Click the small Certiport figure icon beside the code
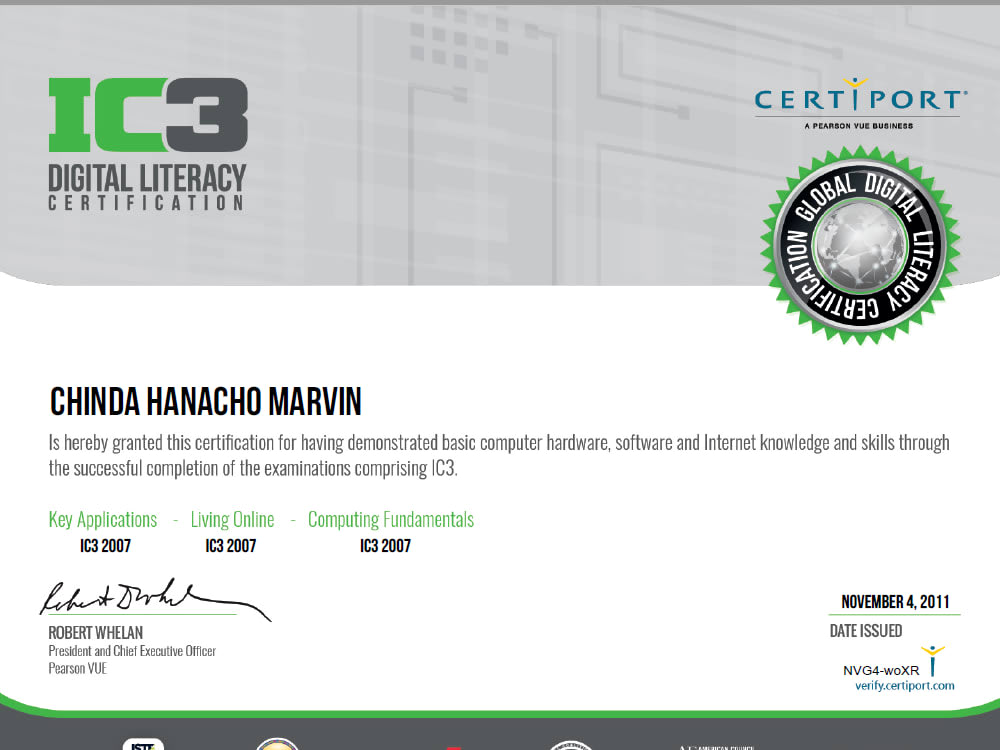1000x750 pixels. click(932, 661)
